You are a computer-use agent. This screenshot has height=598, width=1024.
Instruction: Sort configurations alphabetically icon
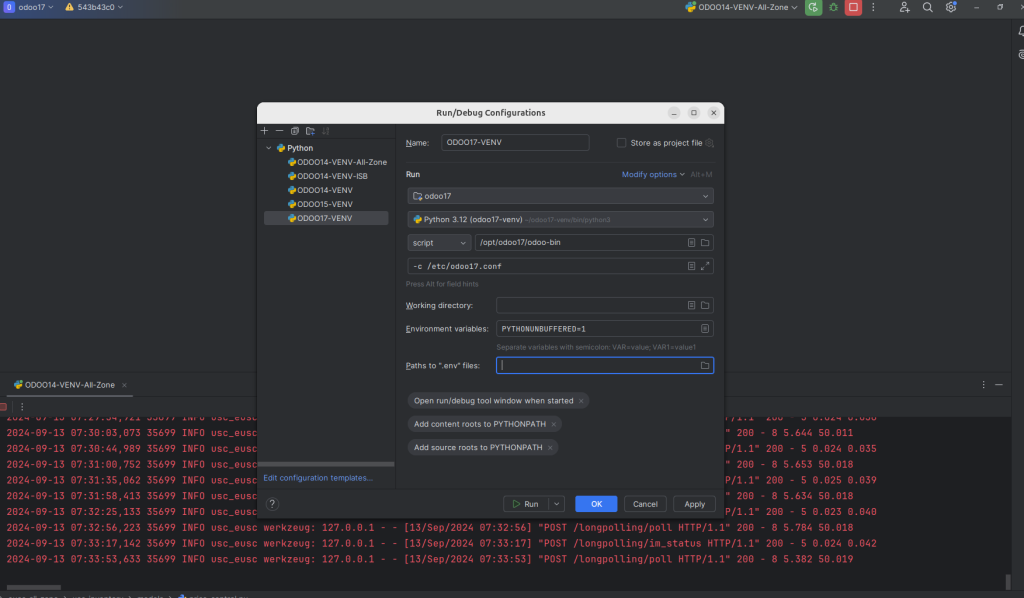(326, 131)
